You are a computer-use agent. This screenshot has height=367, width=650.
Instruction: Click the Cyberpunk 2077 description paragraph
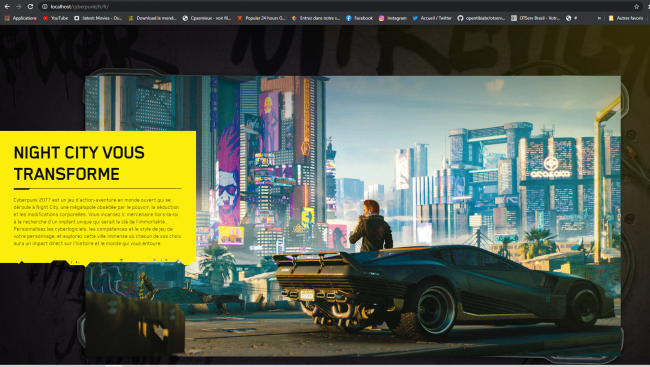(97, 221)
